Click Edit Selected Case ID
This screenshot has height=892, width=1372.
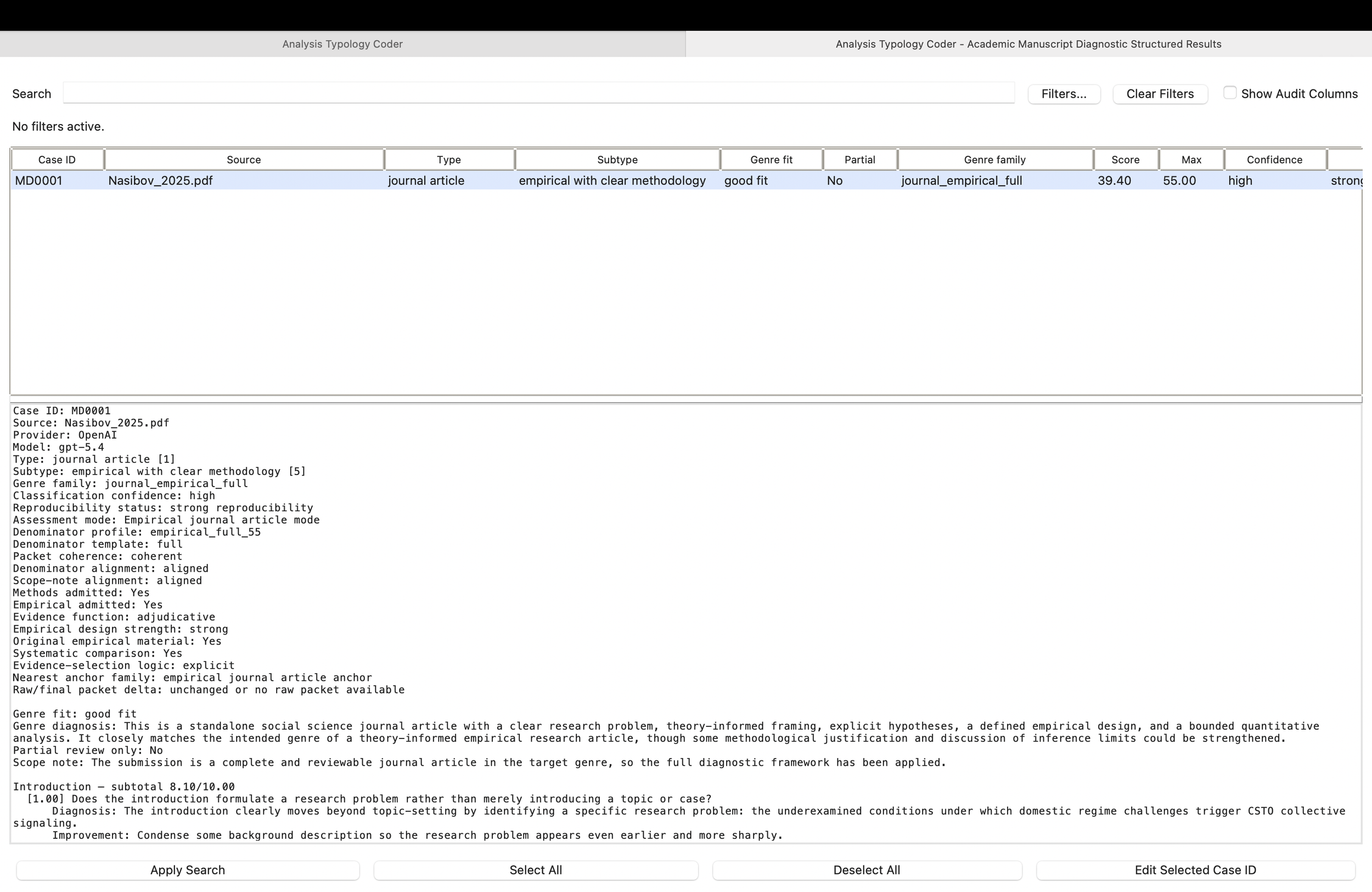(1194, 870)
